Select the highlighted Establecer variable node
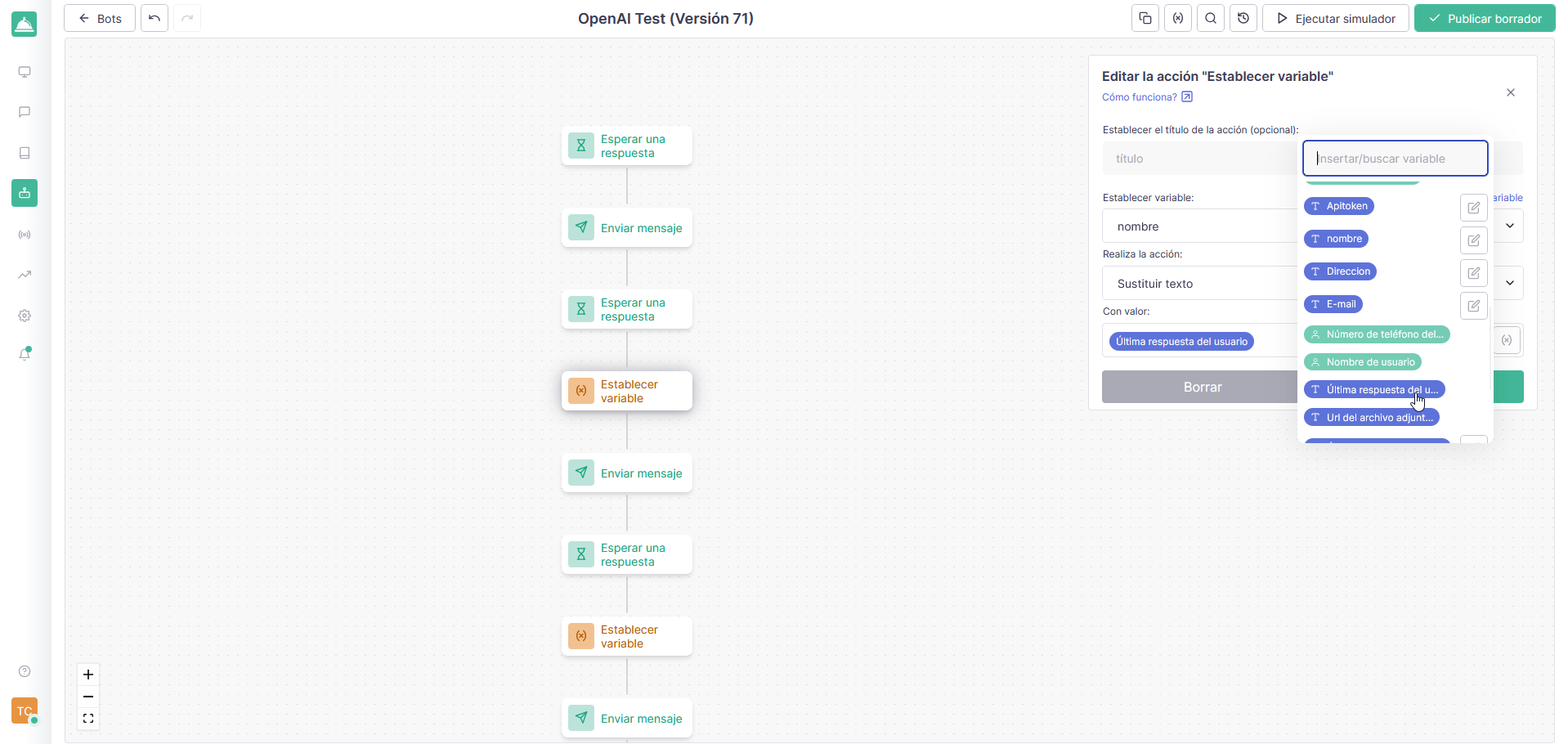Viewport: 1568px width, 744px height. (x=627, y=391)
